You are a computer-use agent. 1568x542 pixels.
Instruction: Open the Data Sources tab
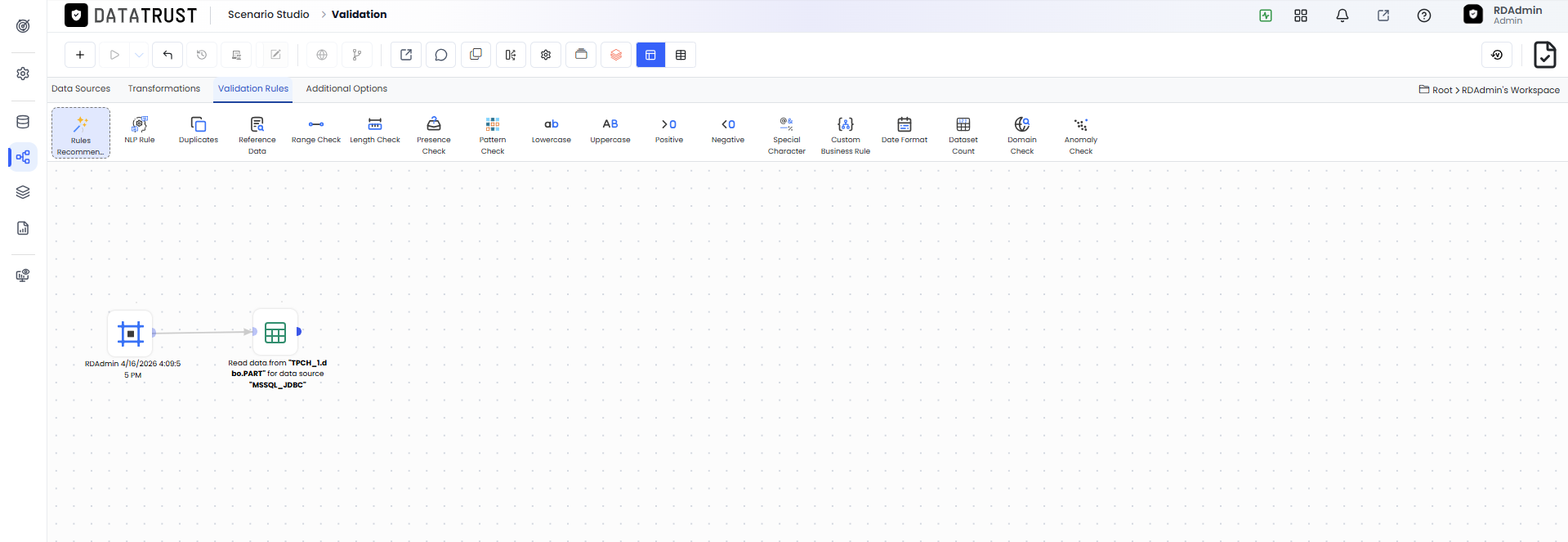[x=81, y=88]
